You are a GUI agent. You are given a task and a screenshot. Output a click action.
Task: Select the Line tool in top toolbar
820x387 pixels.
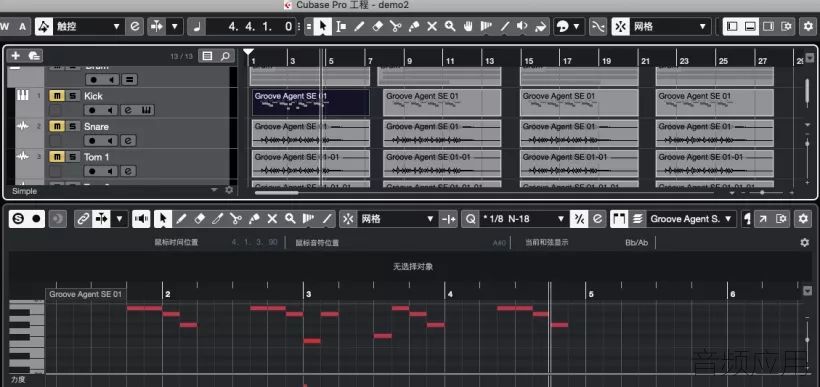pos(505,26)
